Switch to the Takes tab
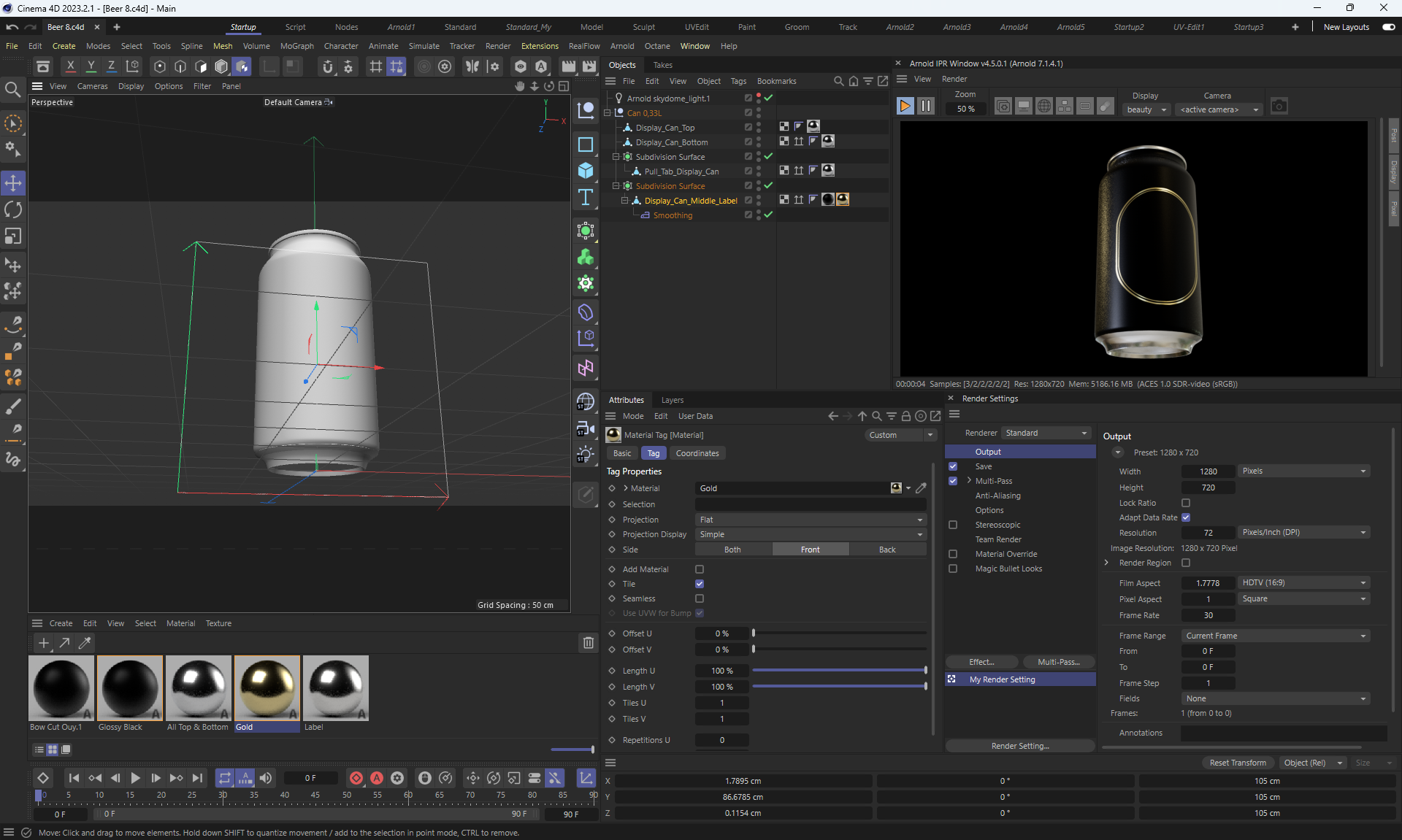 click(662, 65)
